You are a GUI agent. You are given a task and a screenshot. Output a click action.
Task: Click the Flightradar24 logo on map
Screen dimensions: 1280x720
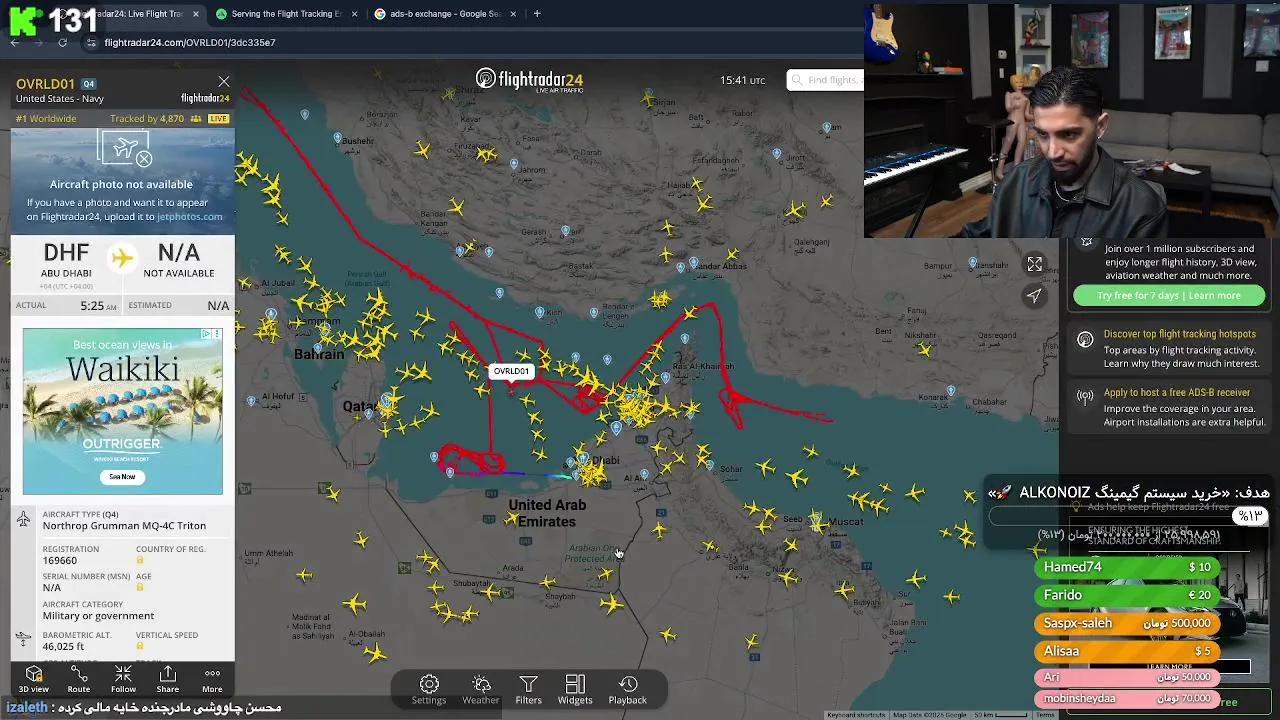point(529,80)
